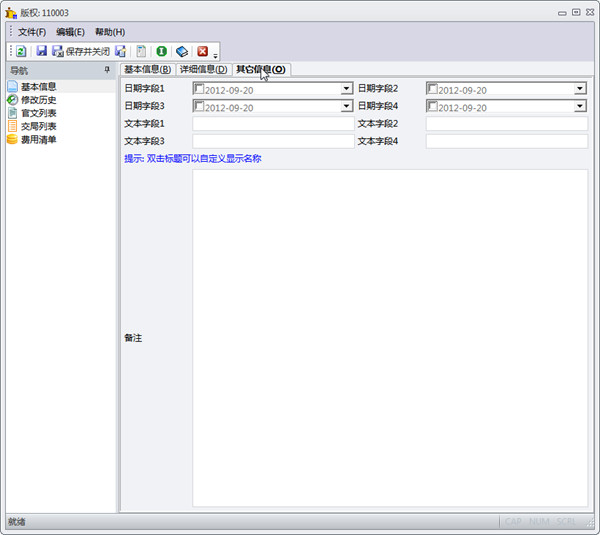Select 修改历史 in navigation list
600x535 pixels.
pyautogui.click(x=38, y=100)
